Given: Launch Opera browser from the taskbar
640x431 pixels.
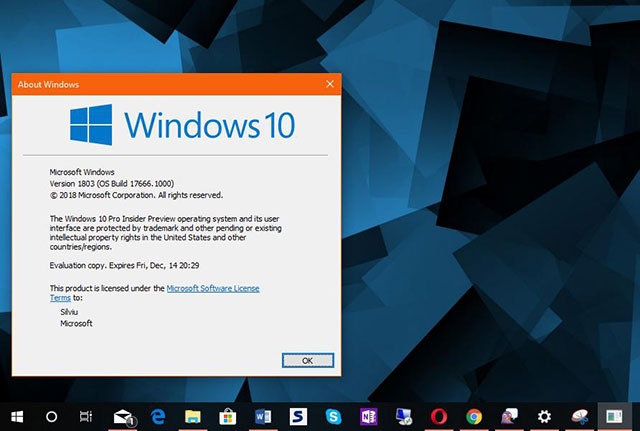Looking at the screenshot, I should pyautogui.click(x=439, y=417).
